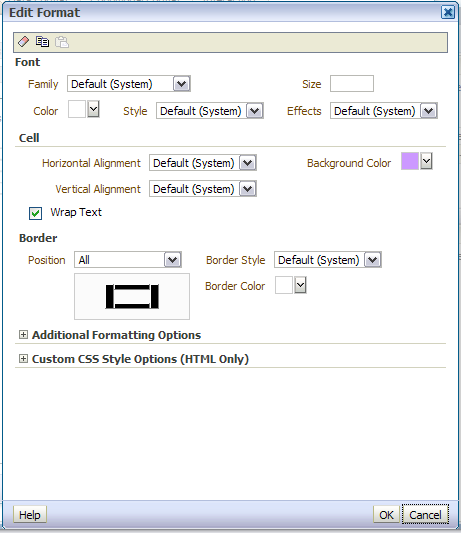This screenshot has height=533, width=461.
Task: Click the Paste Cell Format icon
Action: pyautogui.click(x=62, y=42)
